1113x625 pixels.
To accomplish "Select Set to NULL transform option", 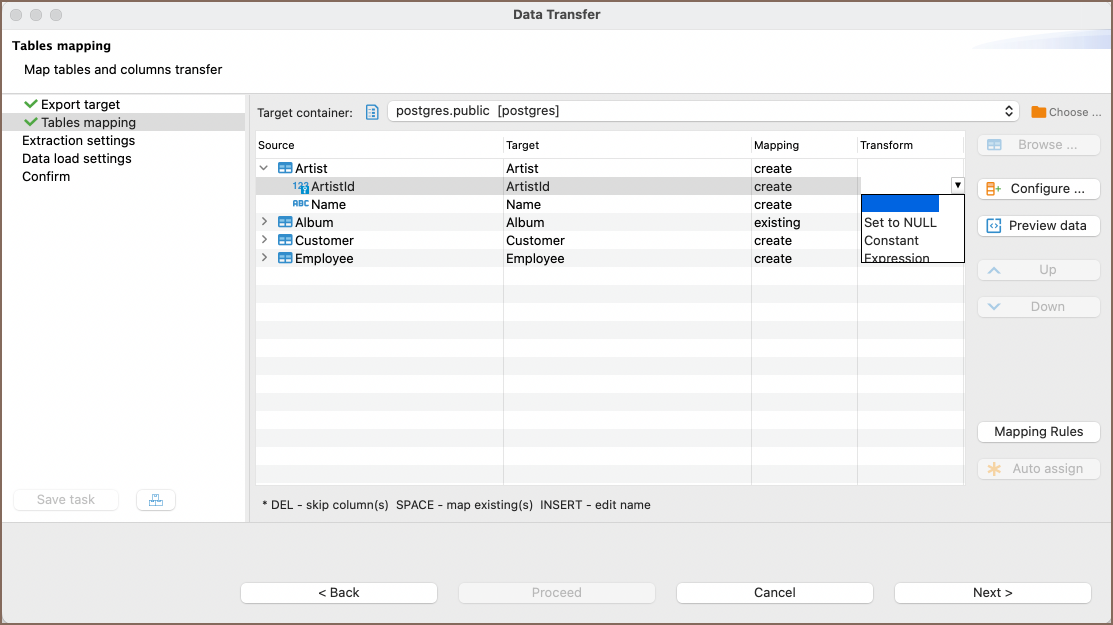I will coord(900,223).
